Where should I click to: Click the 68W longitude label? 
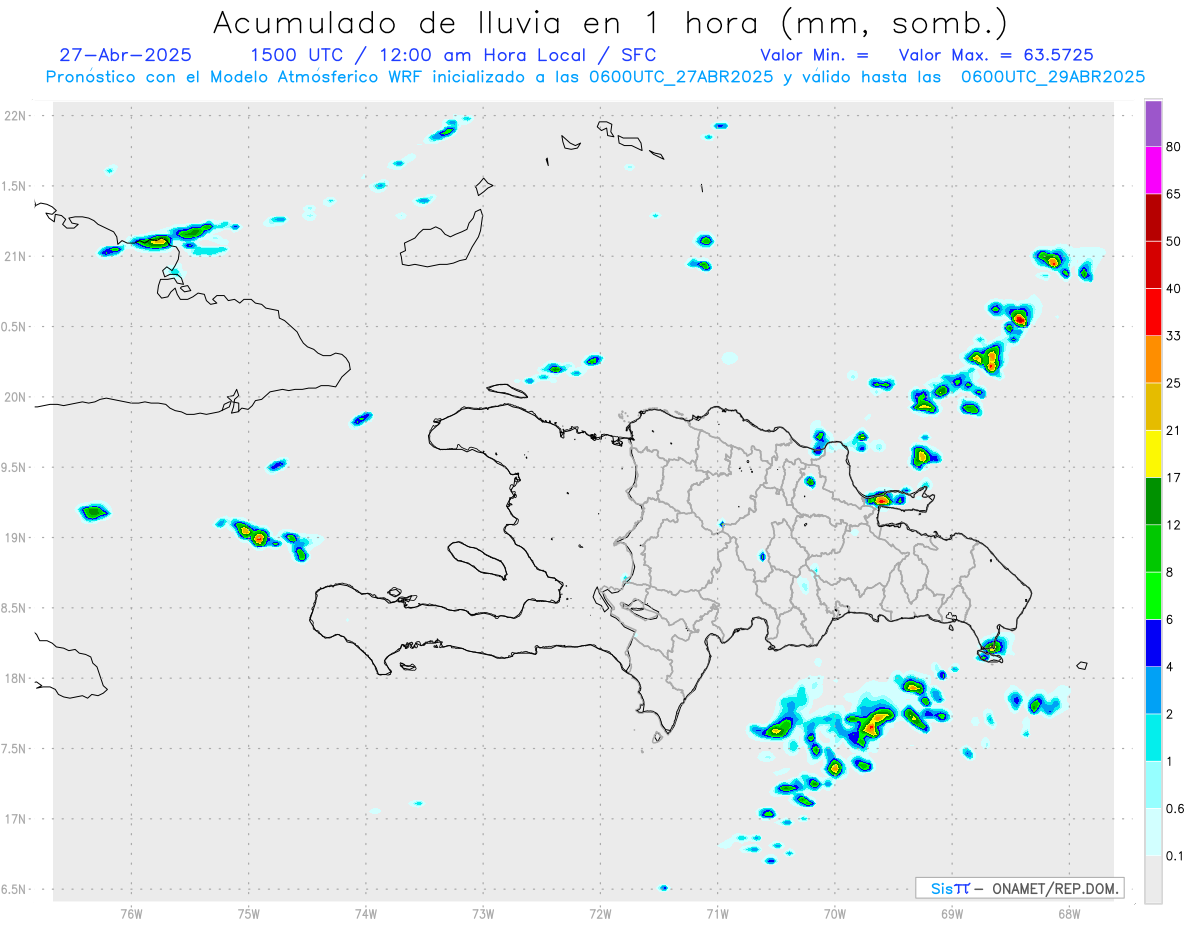1069,913
